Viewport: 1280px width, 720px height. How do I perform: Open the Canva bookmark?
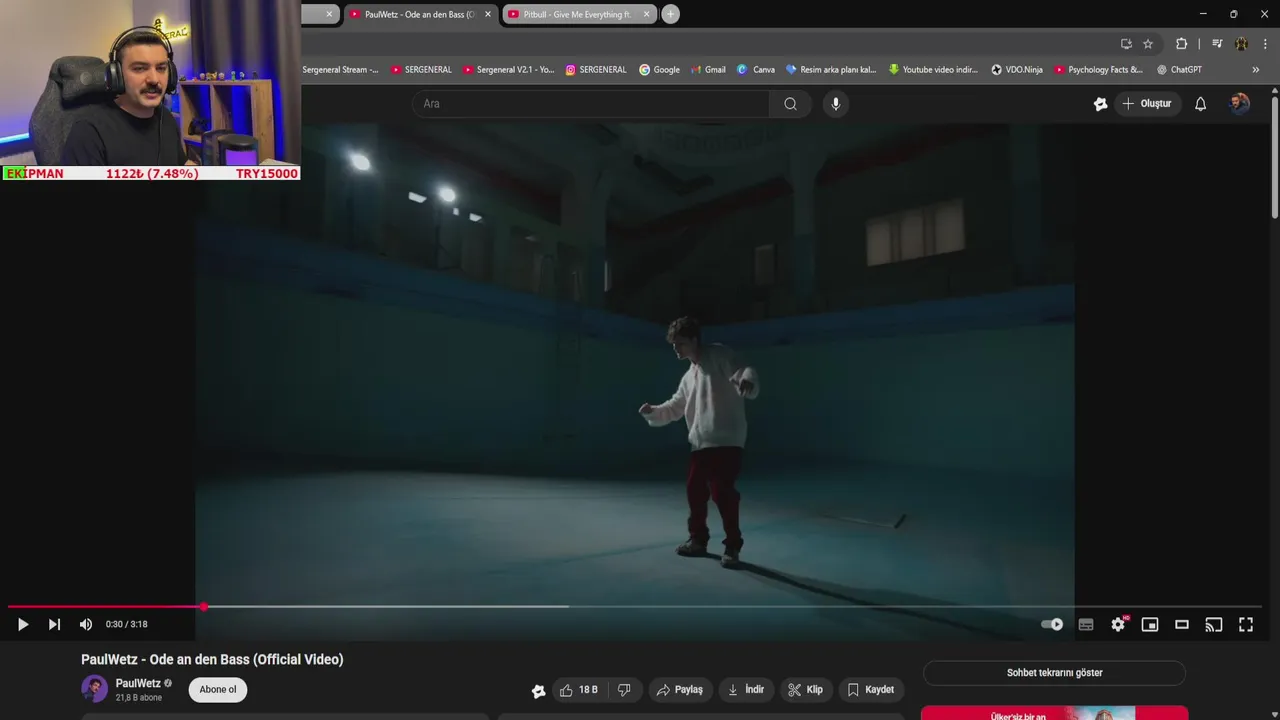point(756,70)
